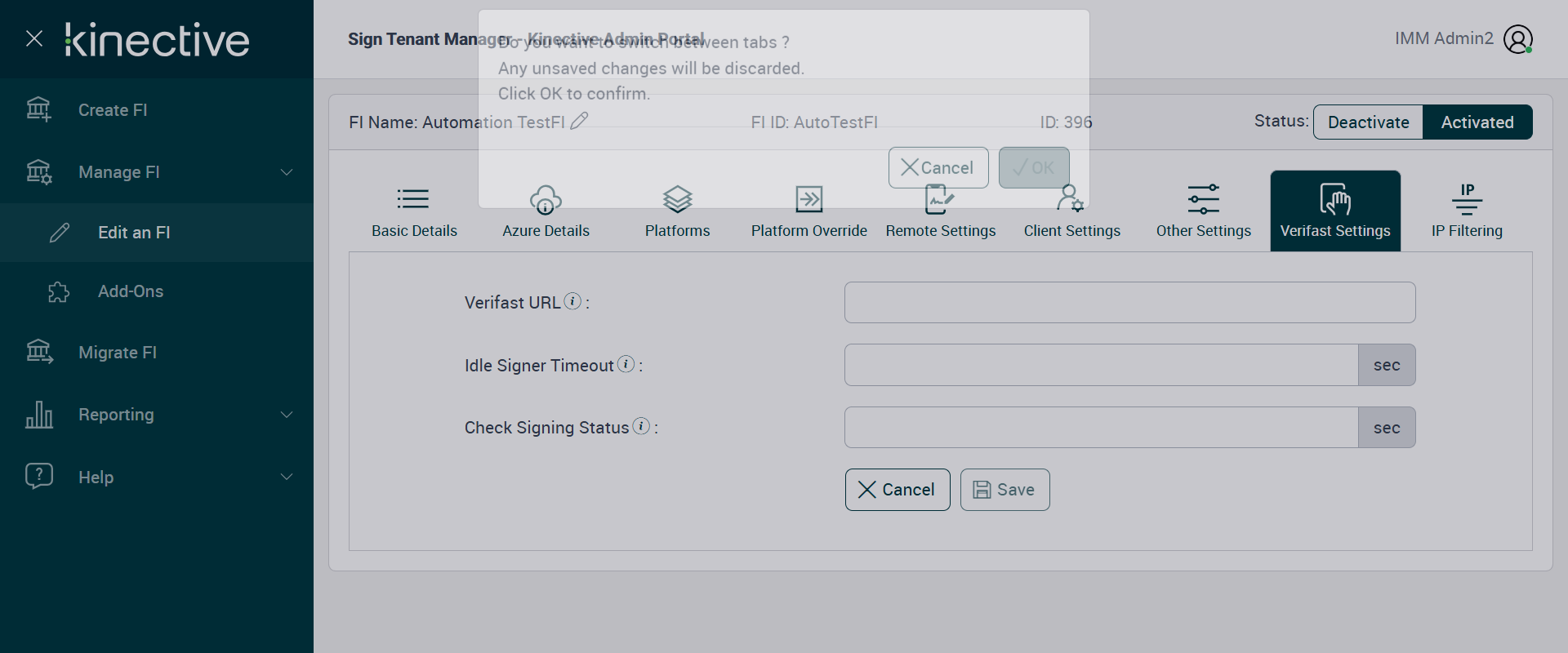Cancel the Verifast settings form

coord(898,490)
